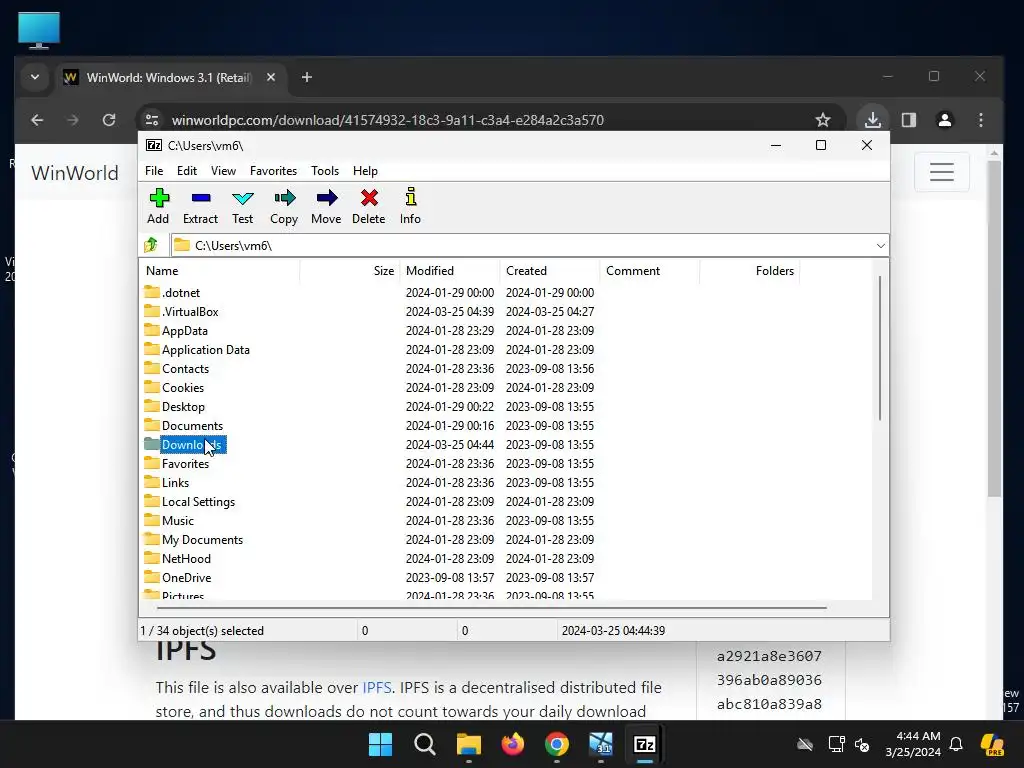
Task: Open the Favorites menu
Action: click(273, 170)
